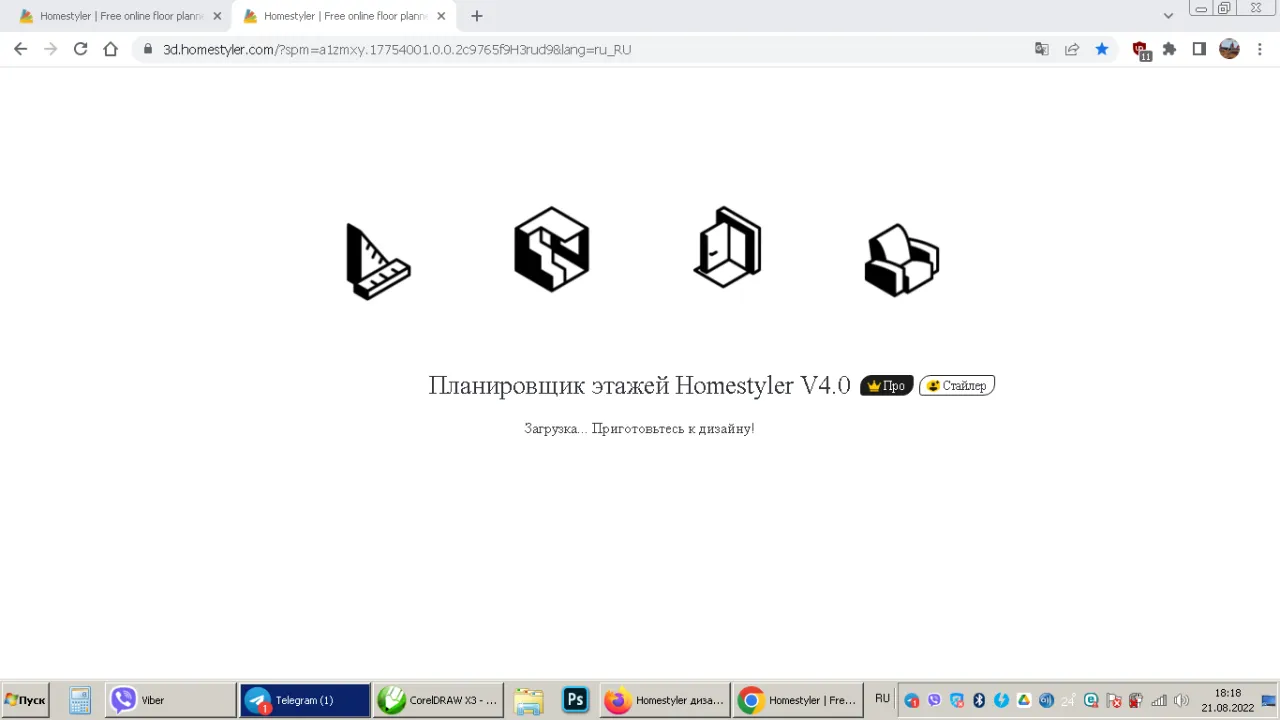This screenshot has width=1280, height=720.
Task: Open Viber tray icon
Action: (x=934, y=700)
